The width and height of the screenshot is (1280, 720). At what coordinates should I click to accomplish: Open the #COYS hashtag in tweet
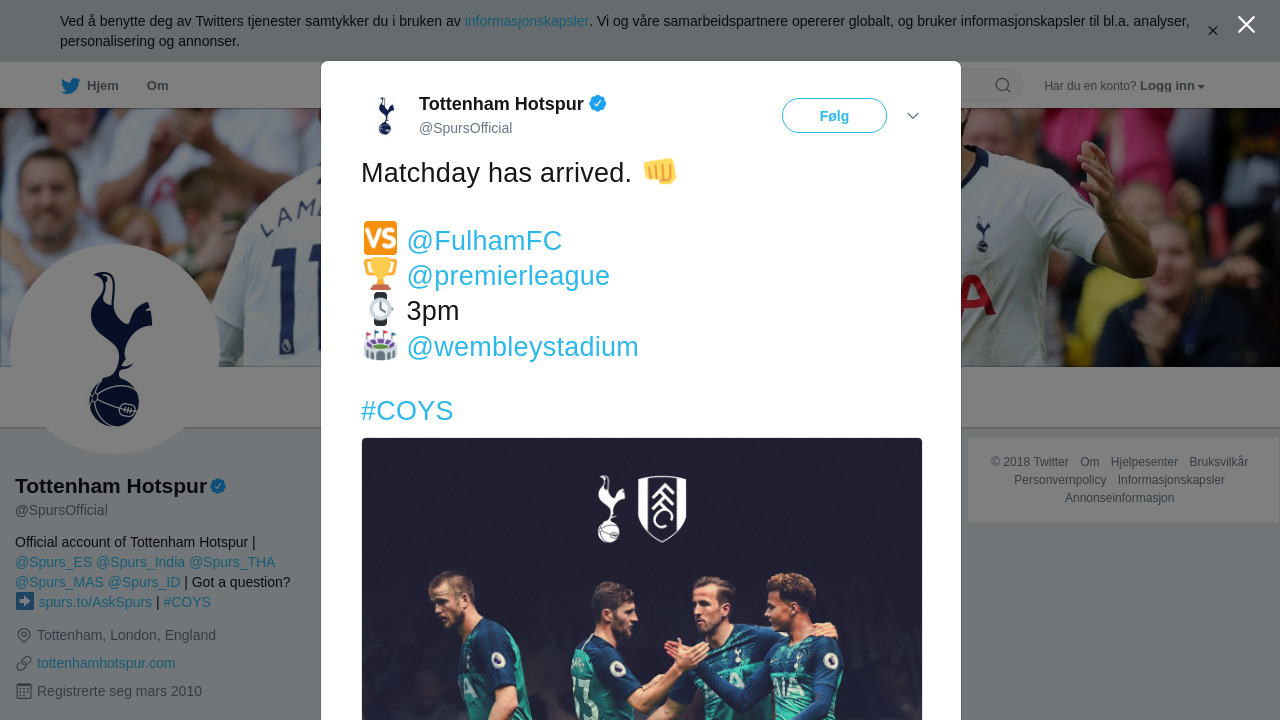pyautogui.click(x=407, y=411)
